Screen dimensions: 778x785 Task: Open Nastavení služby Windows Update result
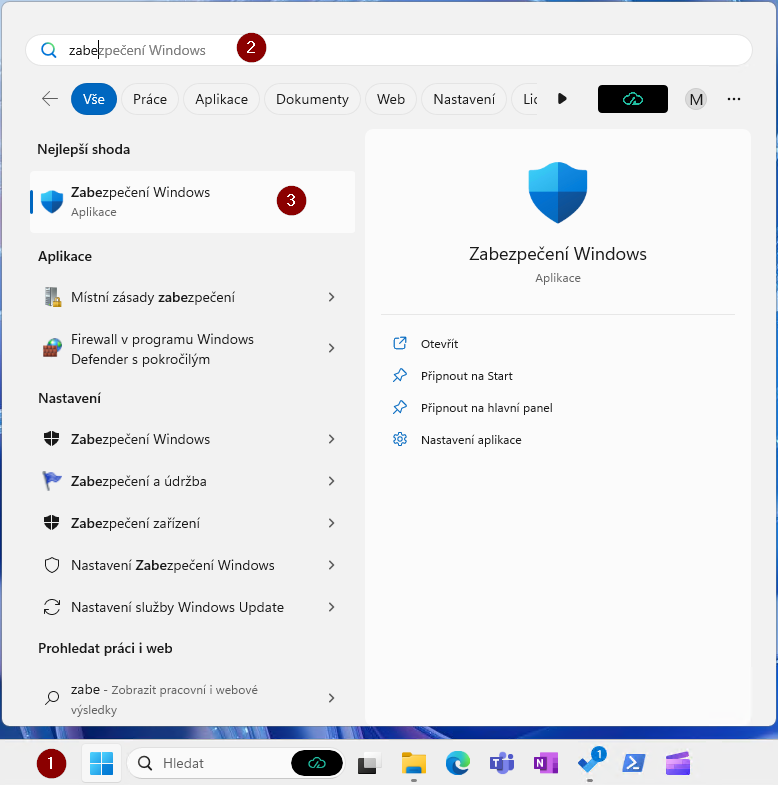coord(193,607)
